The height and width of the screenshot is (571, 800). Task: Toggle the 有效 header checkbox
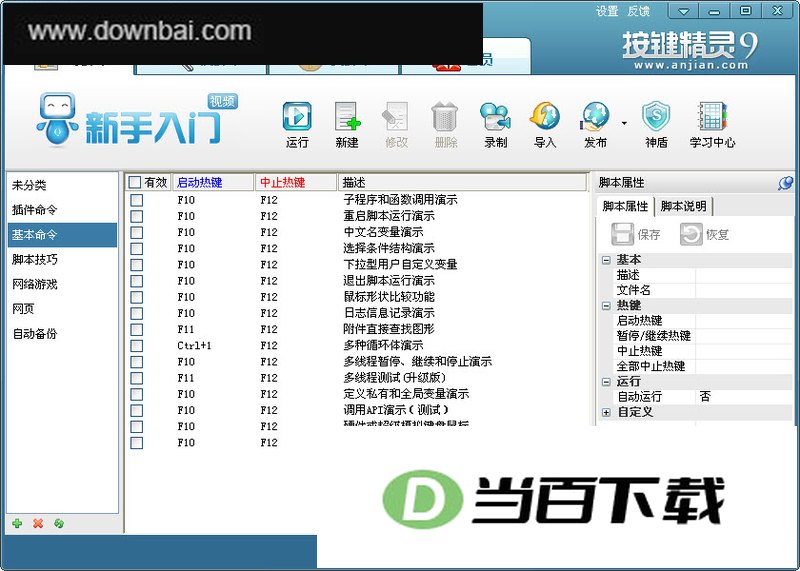(134, 182)
